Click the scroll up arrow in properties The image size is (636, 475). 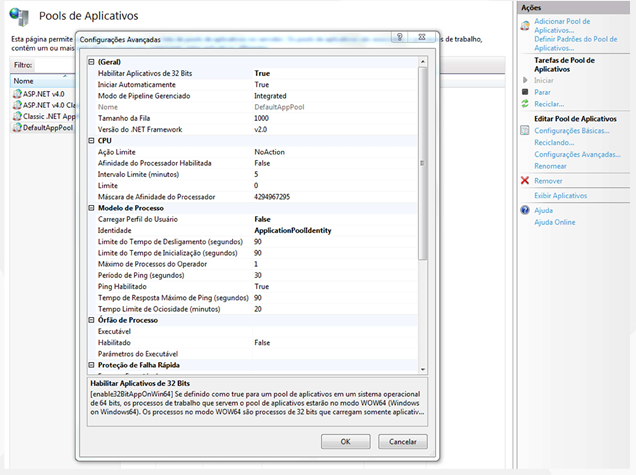tap(423, 62)
